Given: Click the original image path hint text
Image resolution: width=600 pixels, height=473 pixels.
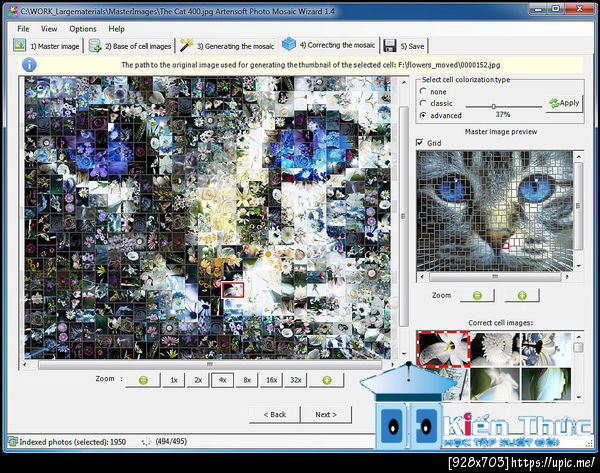Looking at the screenshot, I should (x=311, y=65).
